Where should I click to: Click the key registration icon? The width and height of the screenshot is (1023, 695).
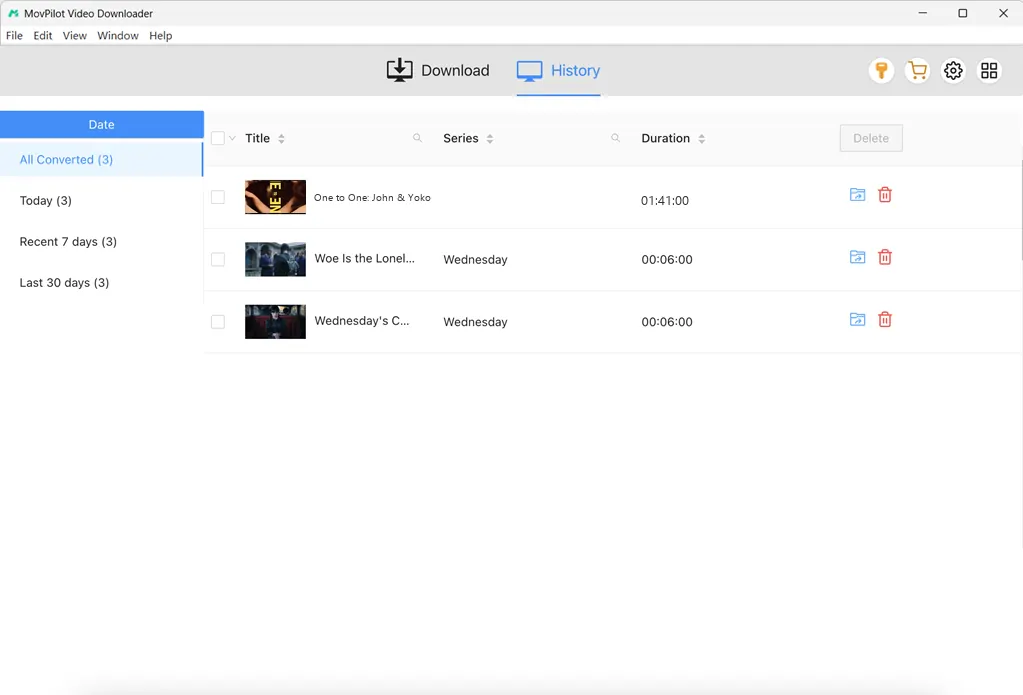881,70
